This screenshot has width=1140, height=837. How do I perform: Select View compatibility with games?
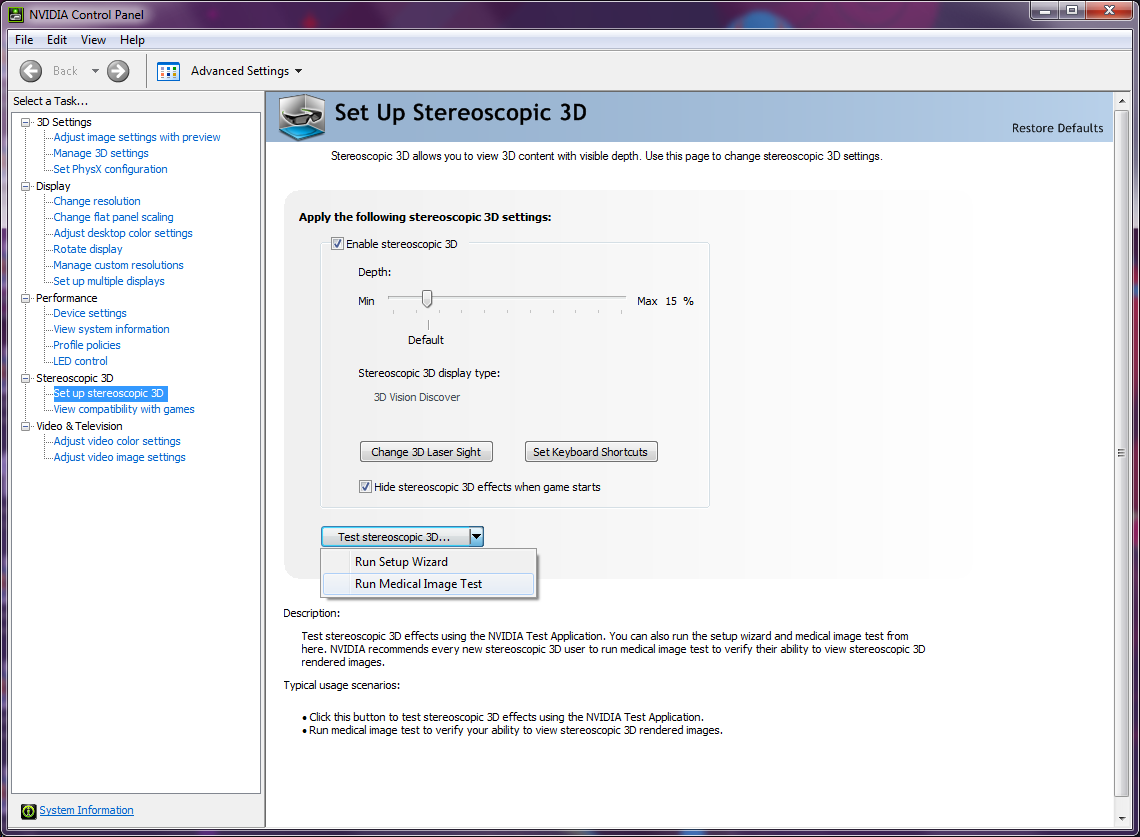click(x=124, y=409)
